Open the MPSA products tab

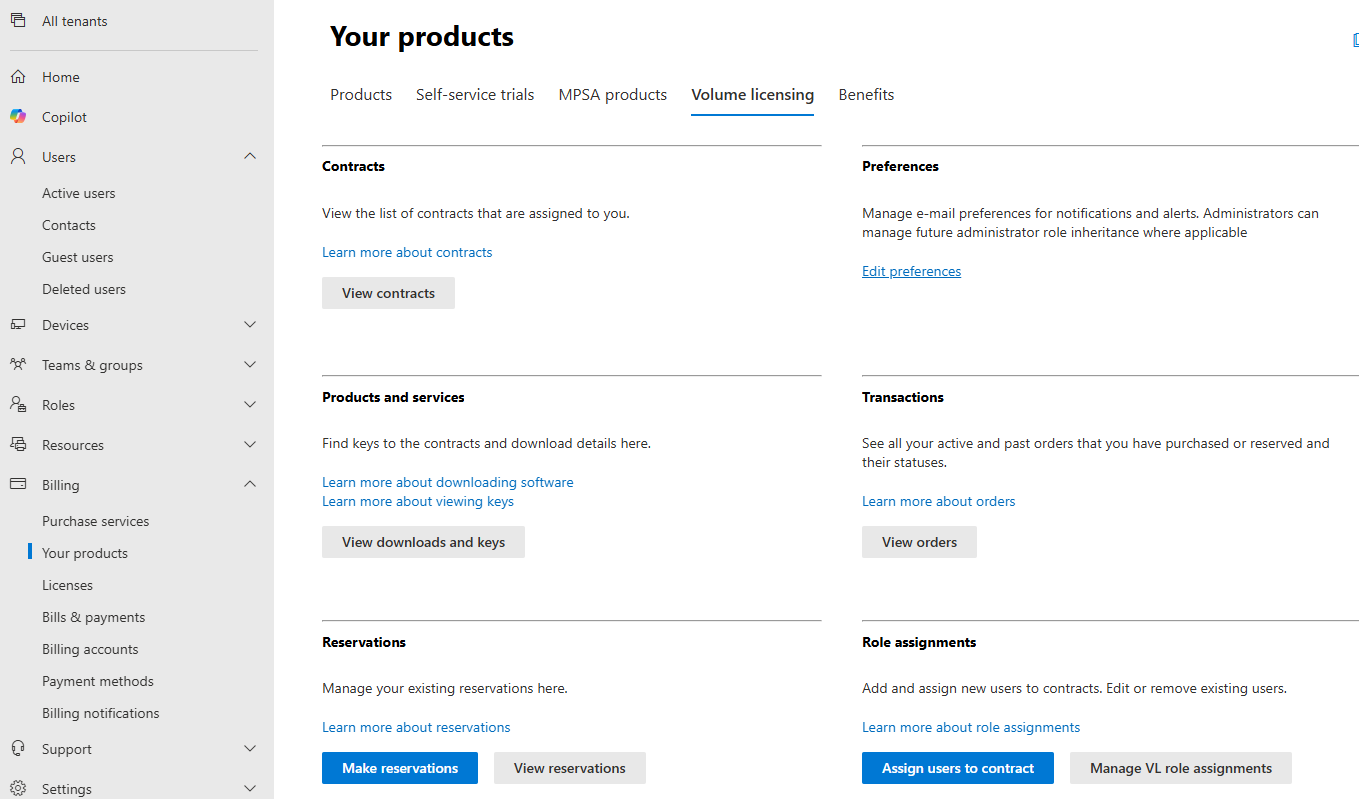[613, 95]
